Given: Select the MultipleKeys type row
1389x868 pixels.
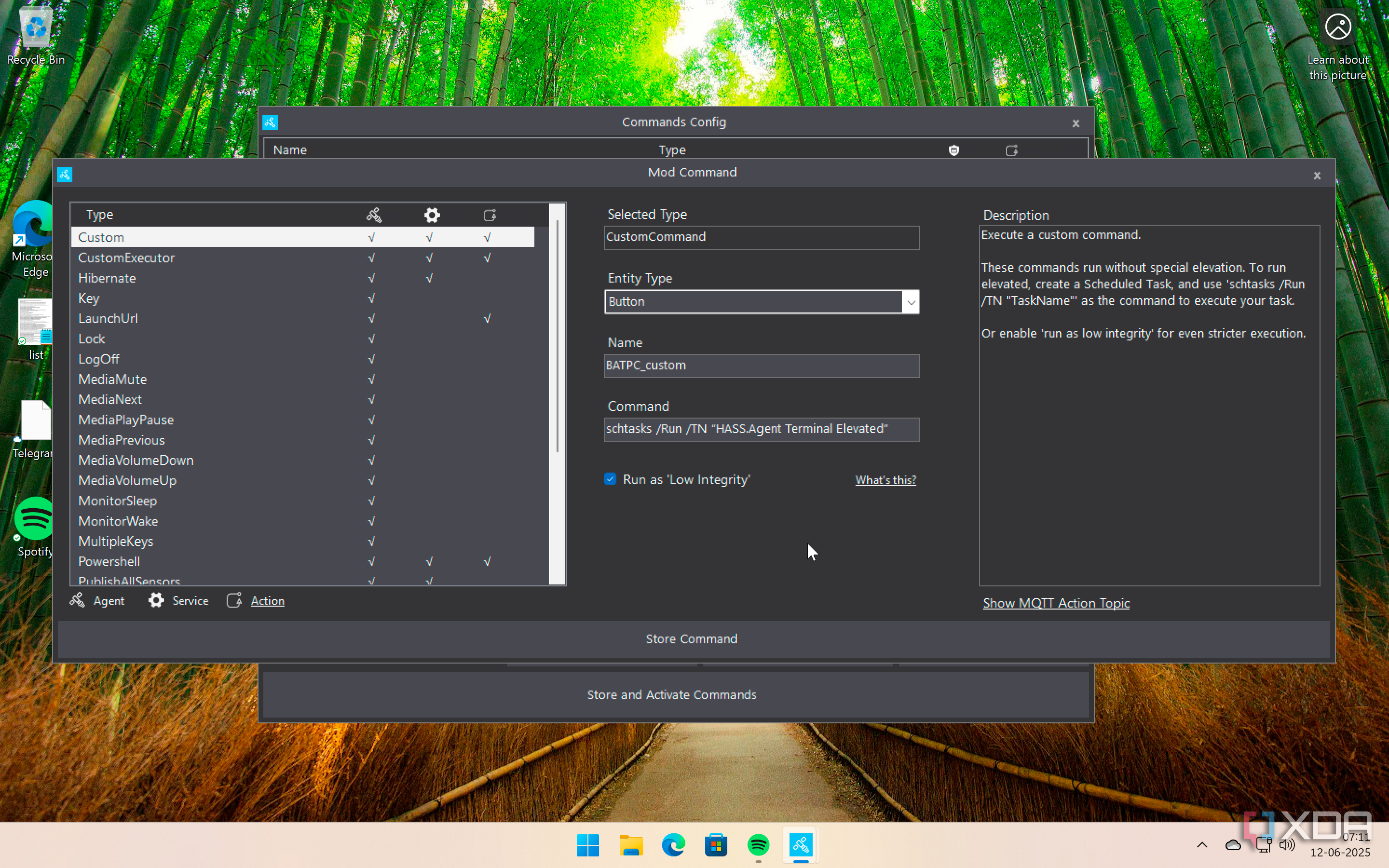Looking at the screenshot, I should [303, 542].
